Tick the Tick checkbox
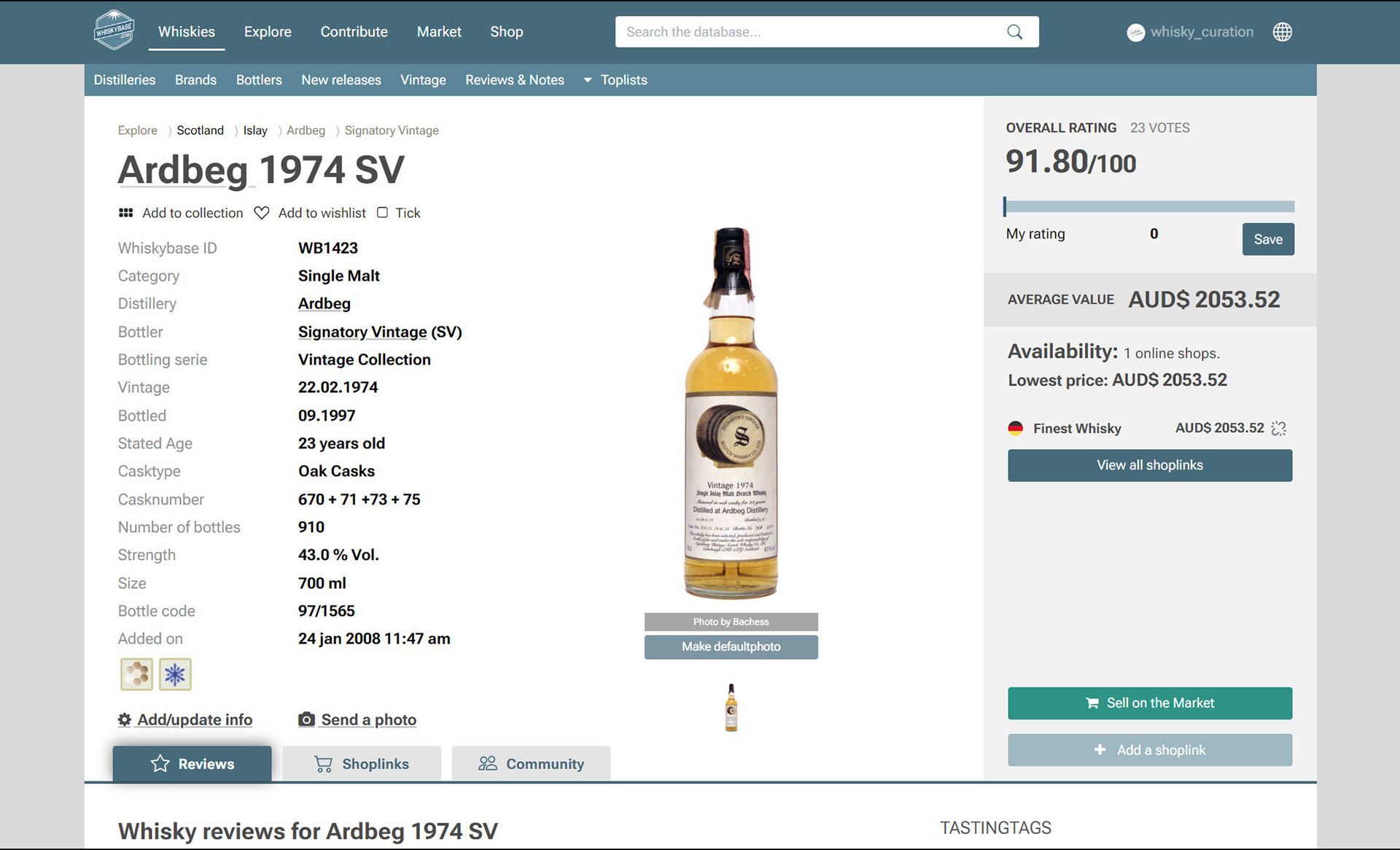The image size is (1400, 850). pyautogui.click(x=382, y=213)
